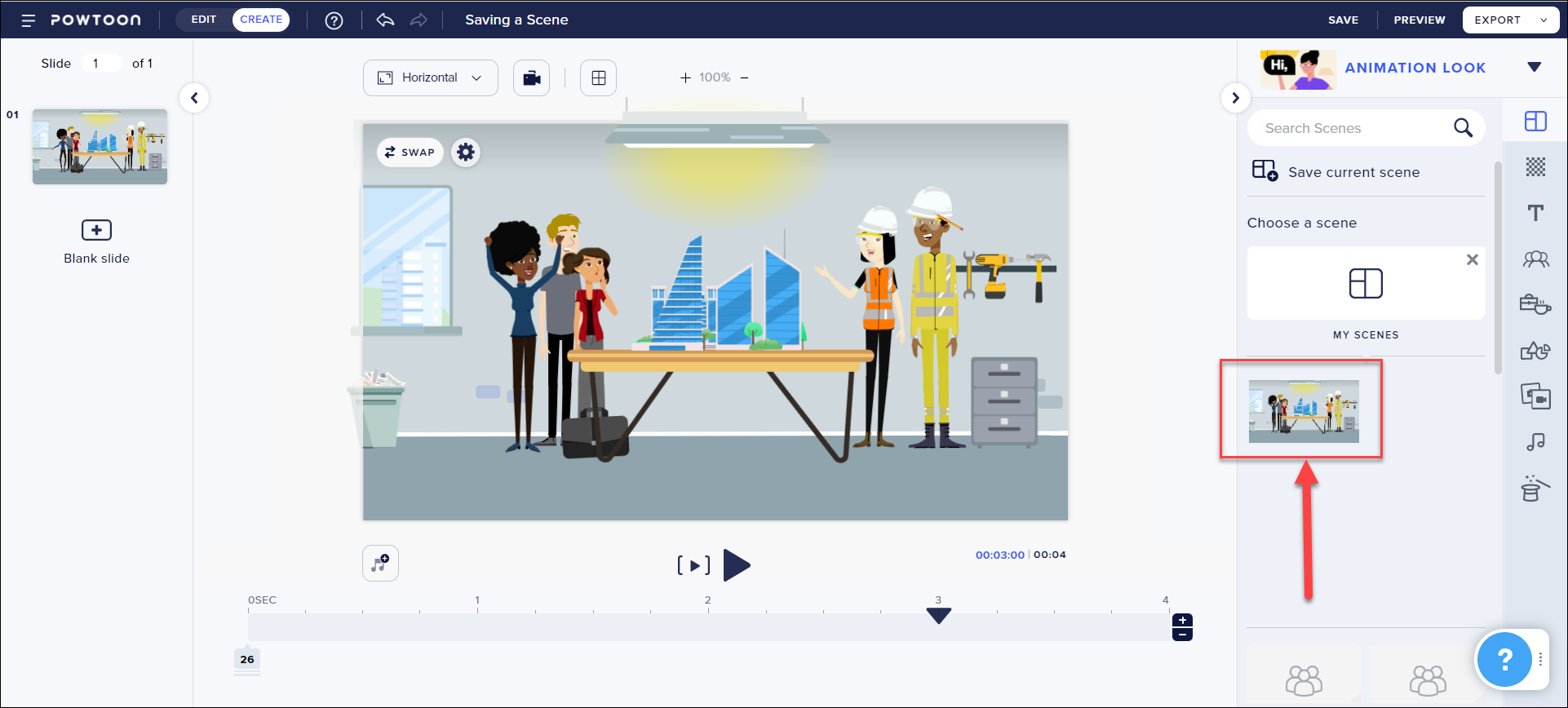Open the Backgrounds checkered icon
This screenshot has height=708, width=1568.
[x=1535, y=167]
